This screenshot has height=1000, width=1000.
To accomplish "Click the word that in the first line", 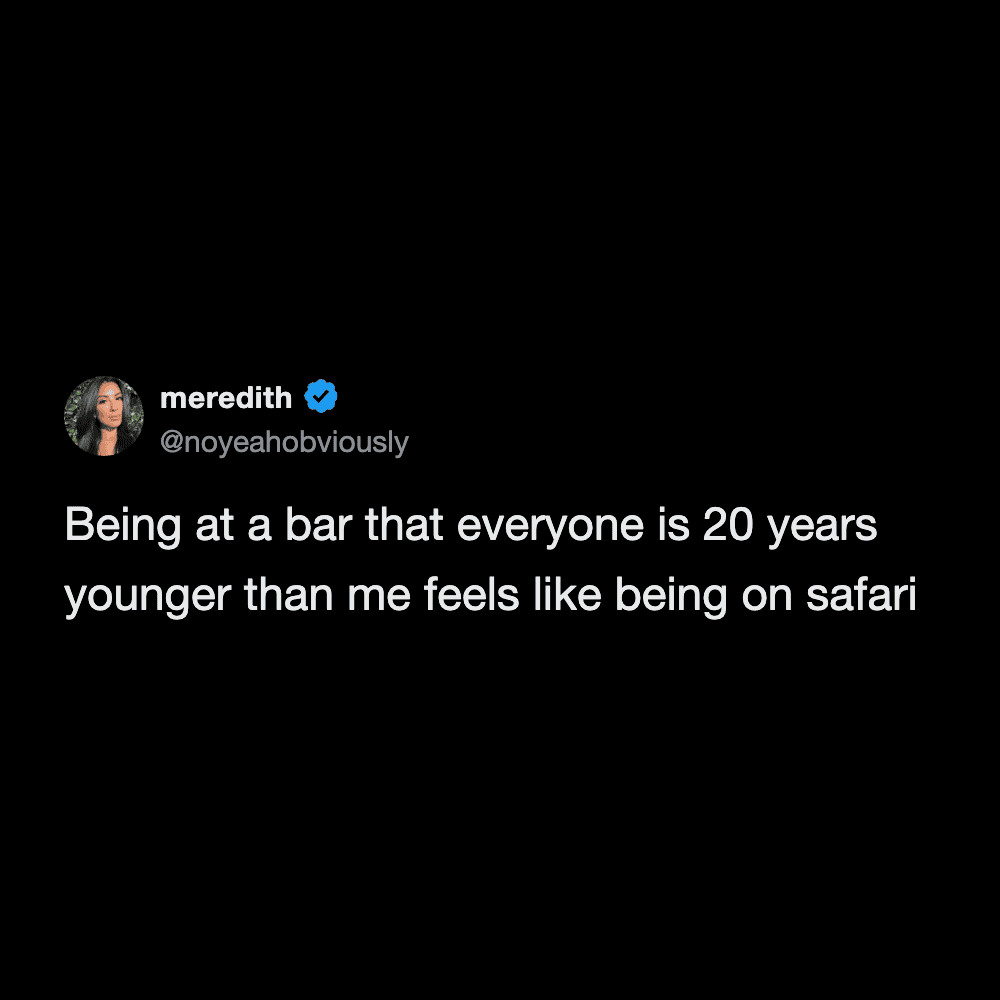I will [x=404, y=526].
